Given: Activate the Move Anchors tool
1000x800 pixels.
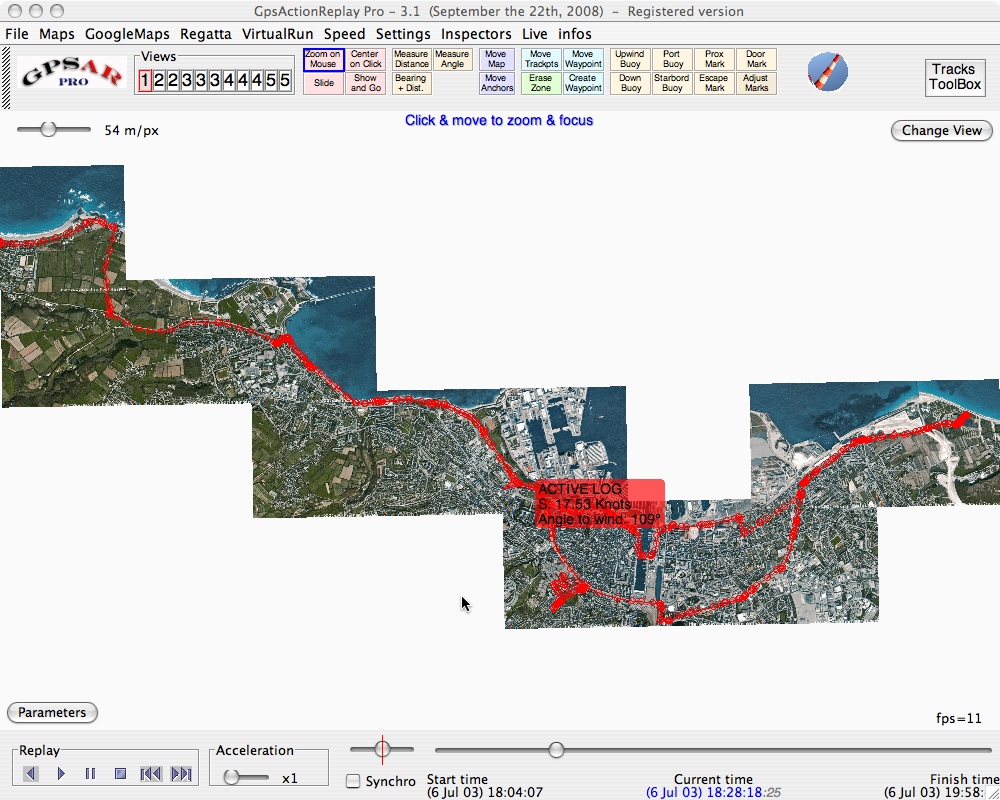Looking at the screenshot, I should (496, 84).
